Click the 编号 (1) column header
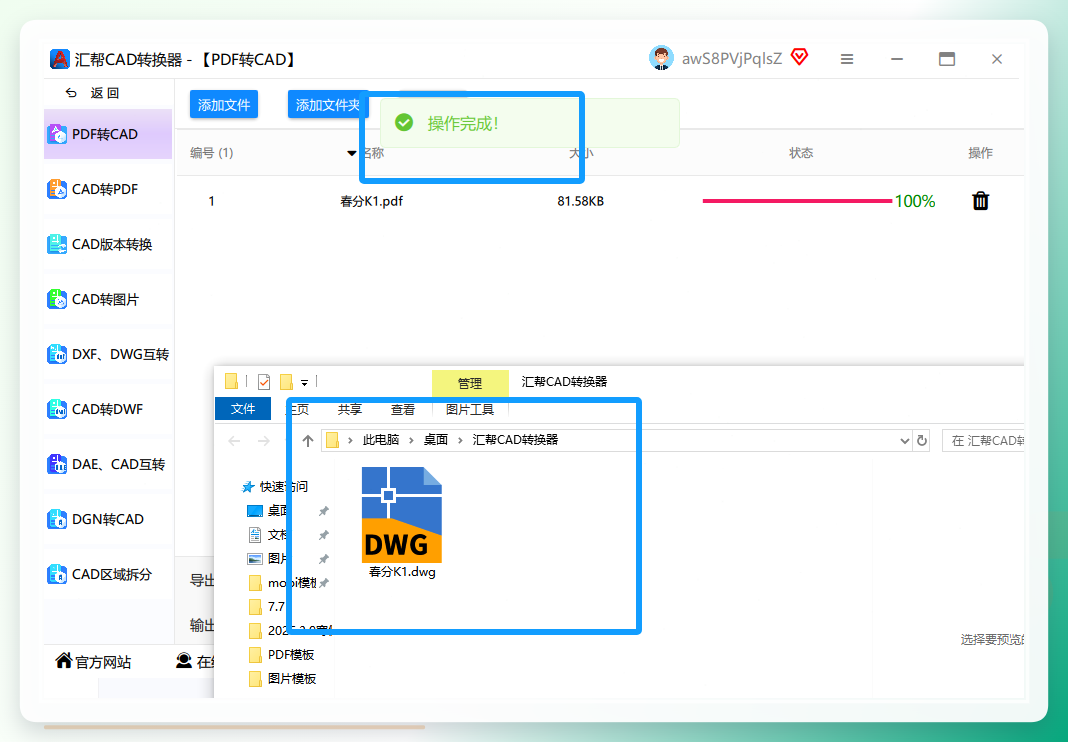This screenshot has width=1068, height=742. (x=211, y=153)
